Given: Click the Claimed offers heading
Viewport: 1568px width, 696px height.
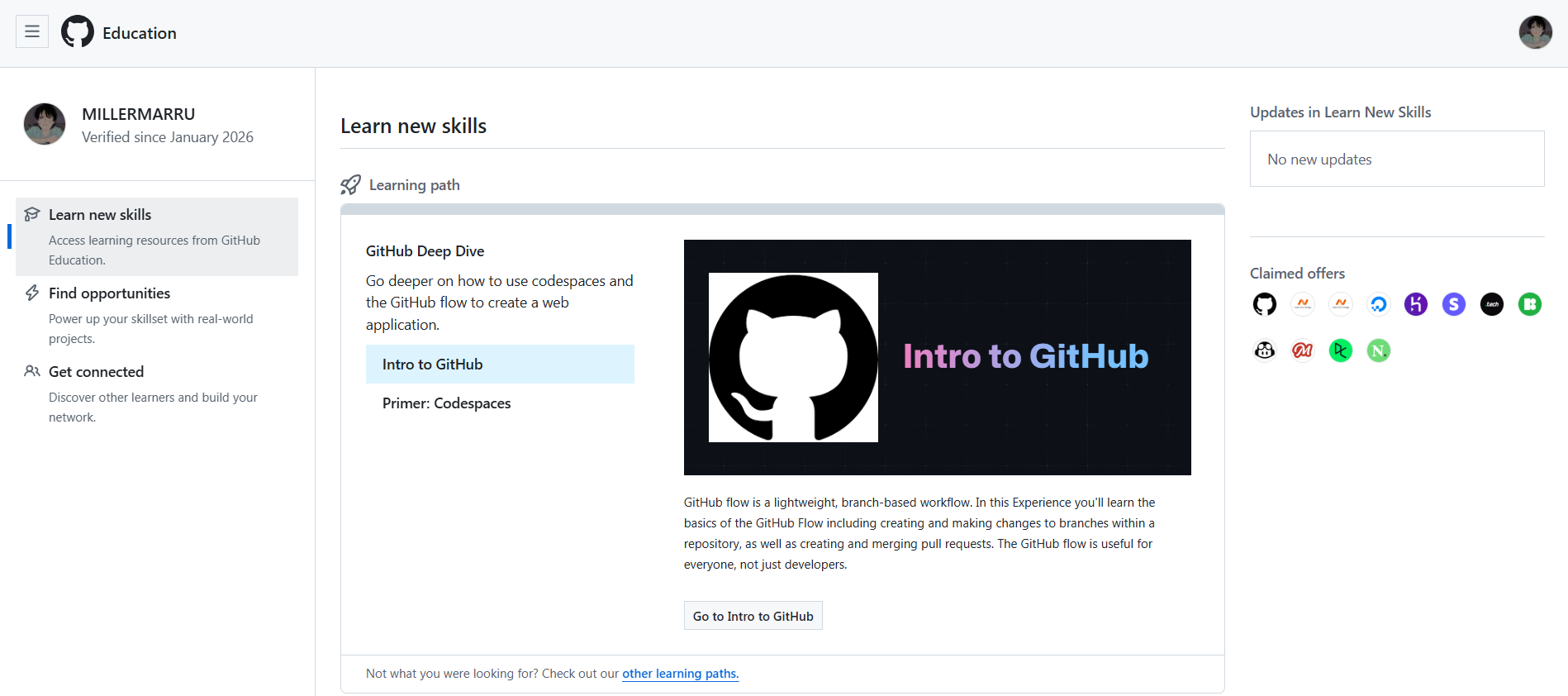Looking at the screenshot, I should click(x=1297, y=274).
